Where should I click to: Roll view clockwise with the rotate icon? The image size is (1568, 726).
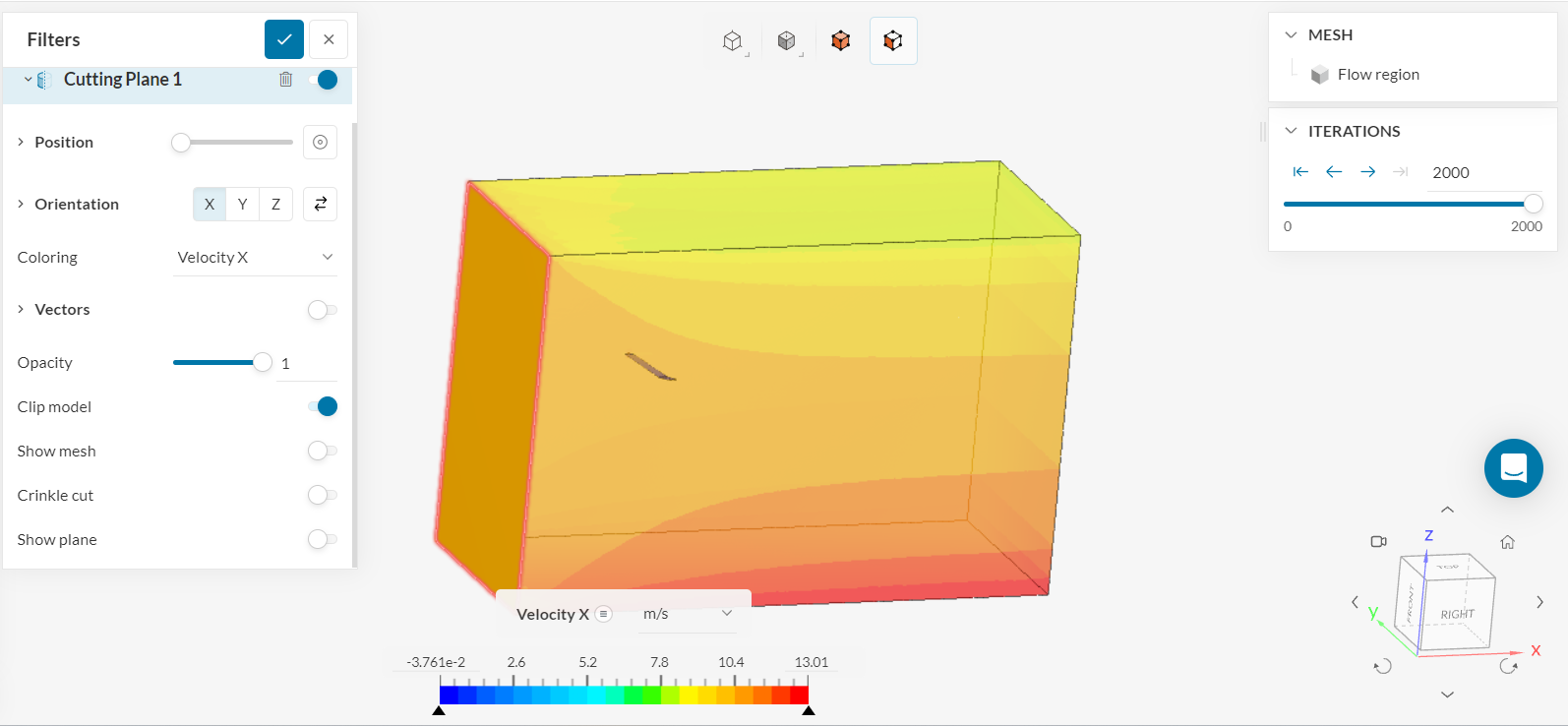pos(1509,666)
